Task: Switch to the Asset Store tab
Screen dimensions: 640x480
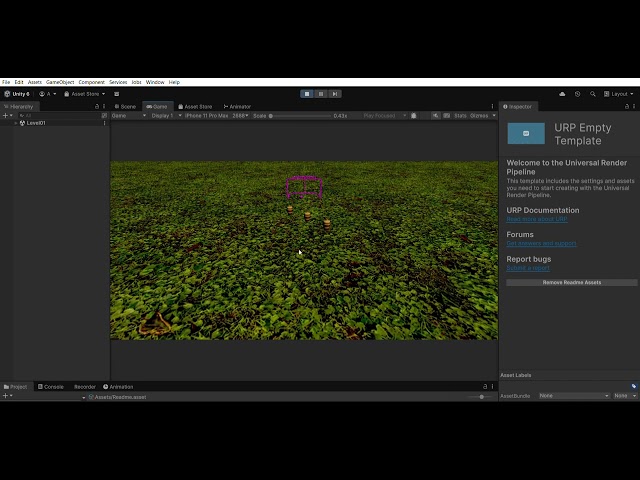Action: tap(195, 107)
